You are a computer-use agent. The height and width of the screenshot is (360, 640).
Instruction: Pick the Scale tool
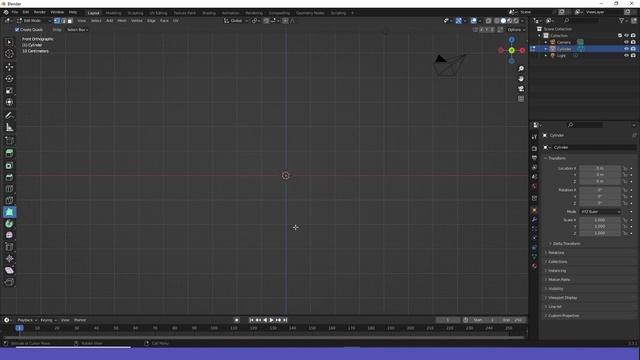[9, 90]
